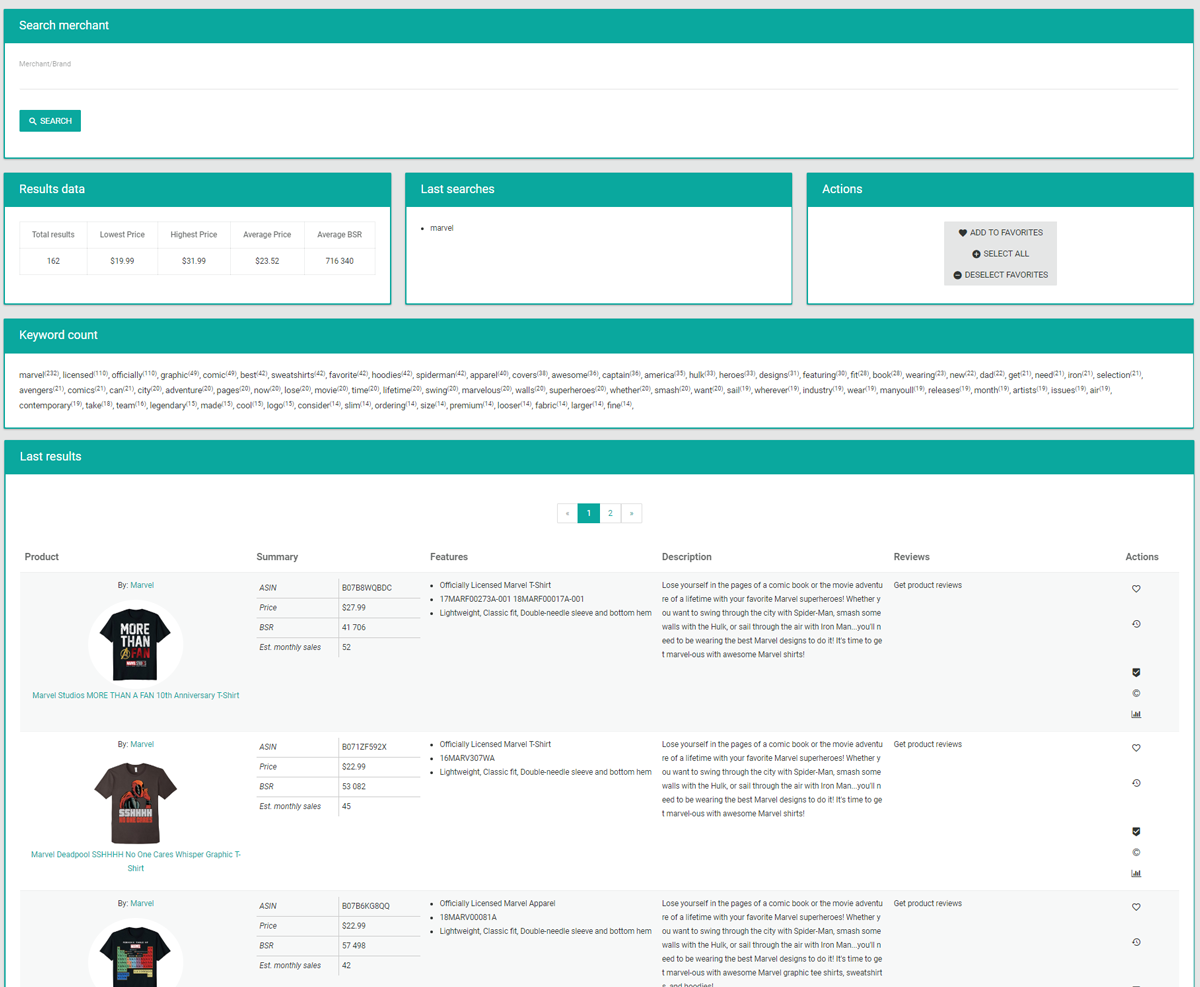
Task: Click Marvel brand link above Deadpool shirt
Action: click(x=142, y=744)
